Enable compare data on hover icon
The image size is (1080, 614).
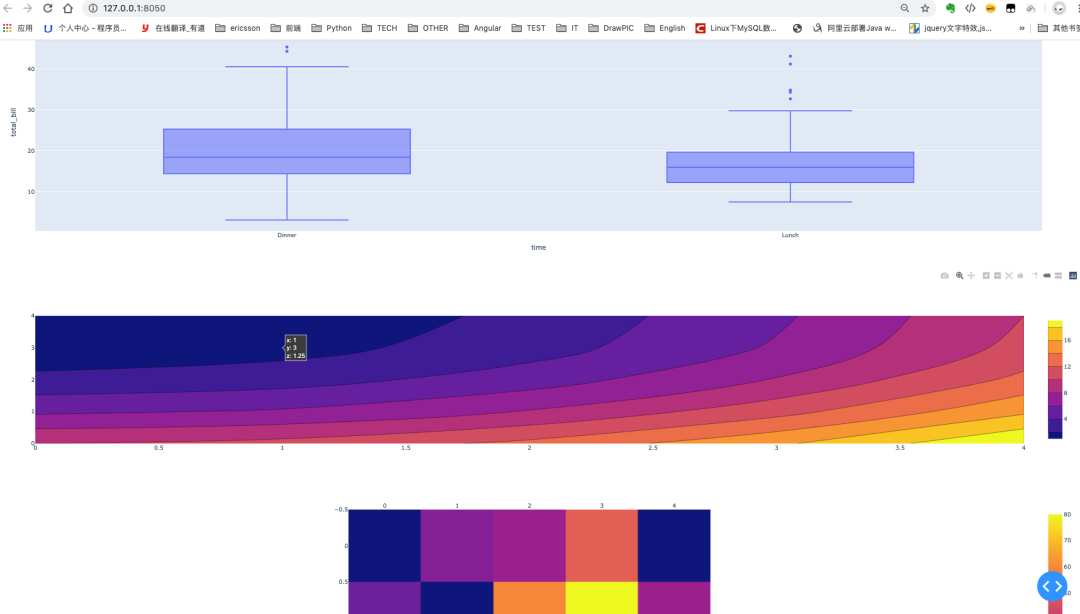point(1059,276)
